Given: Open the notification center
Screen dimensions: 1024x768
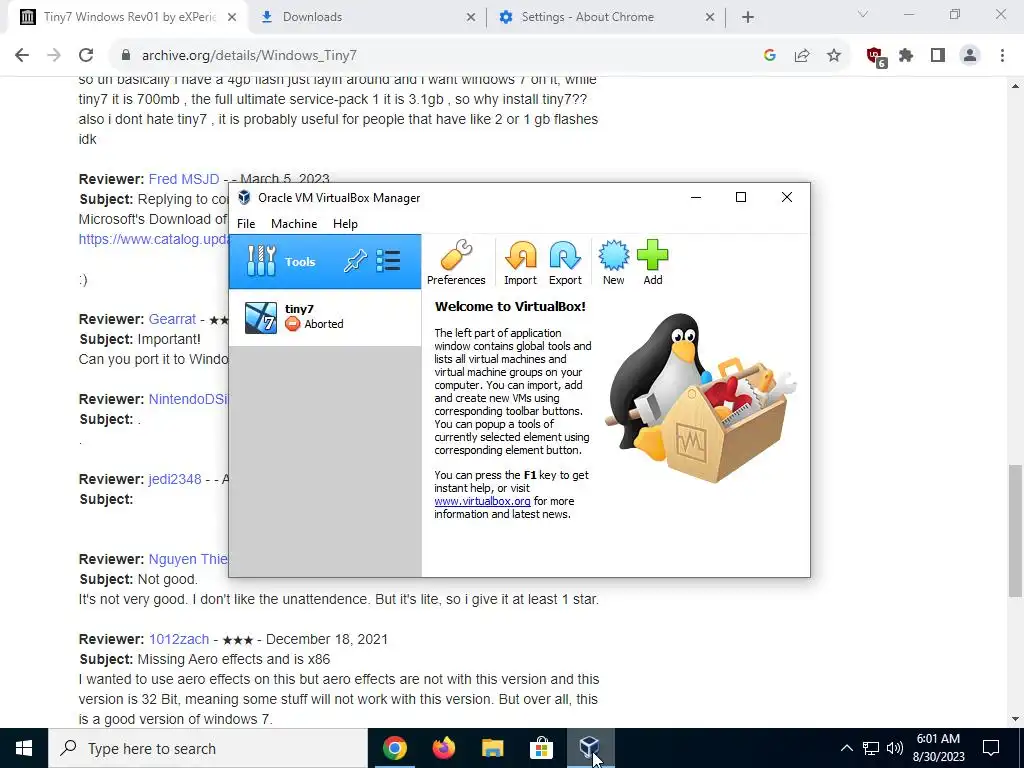Looking at the screenshot, I should click(991, 748).
